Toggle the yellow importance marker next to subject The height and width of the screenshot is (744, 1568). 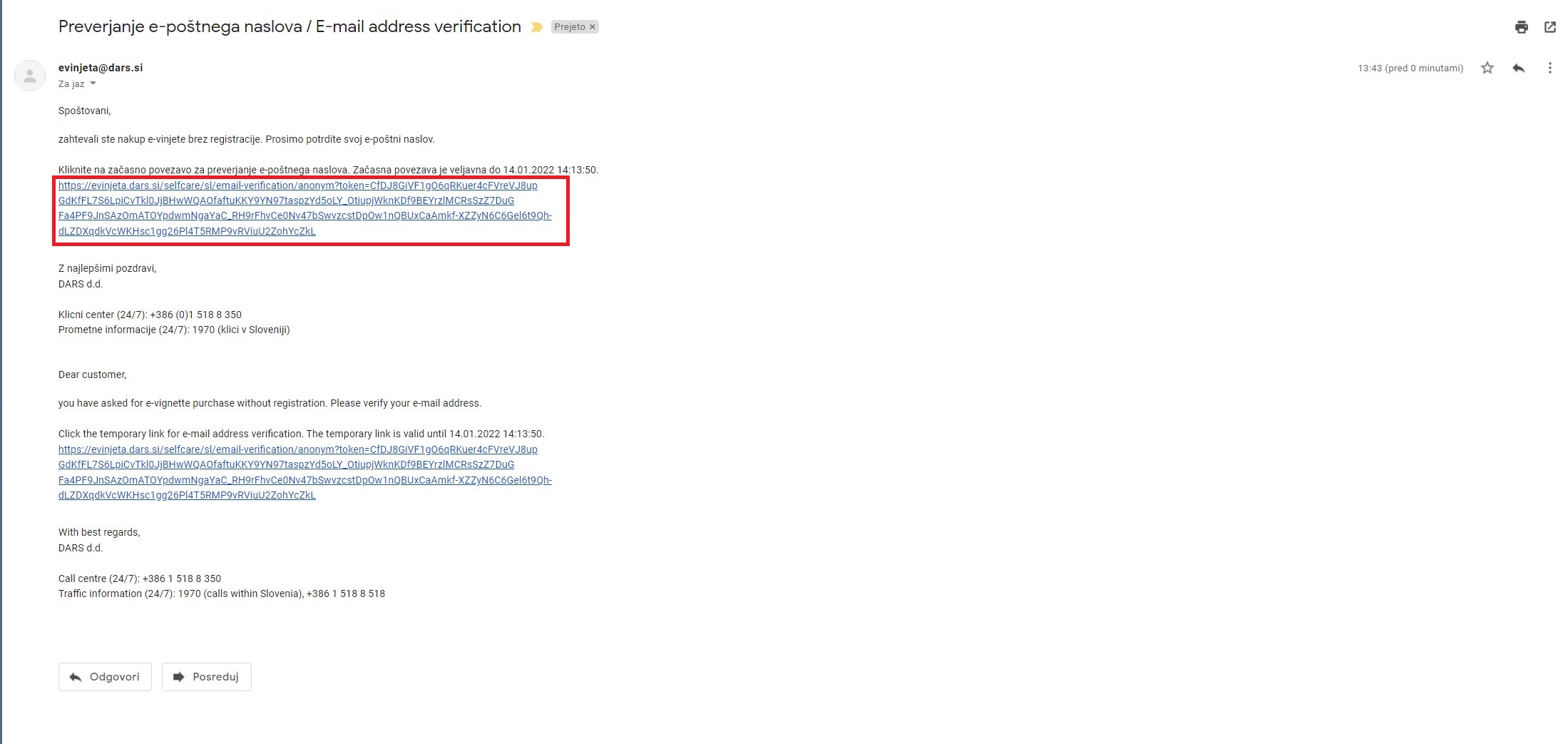pos(537,27)
